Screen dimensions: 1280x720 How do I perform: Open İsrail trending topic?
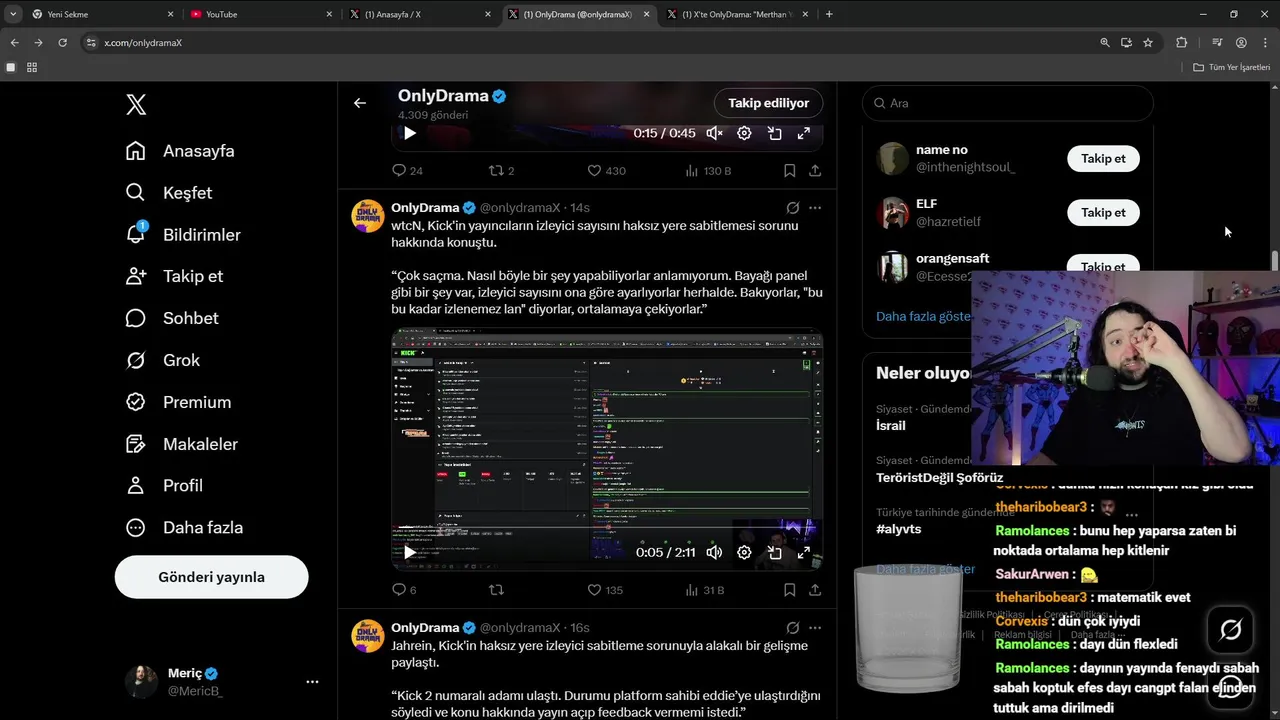[891, 425]
